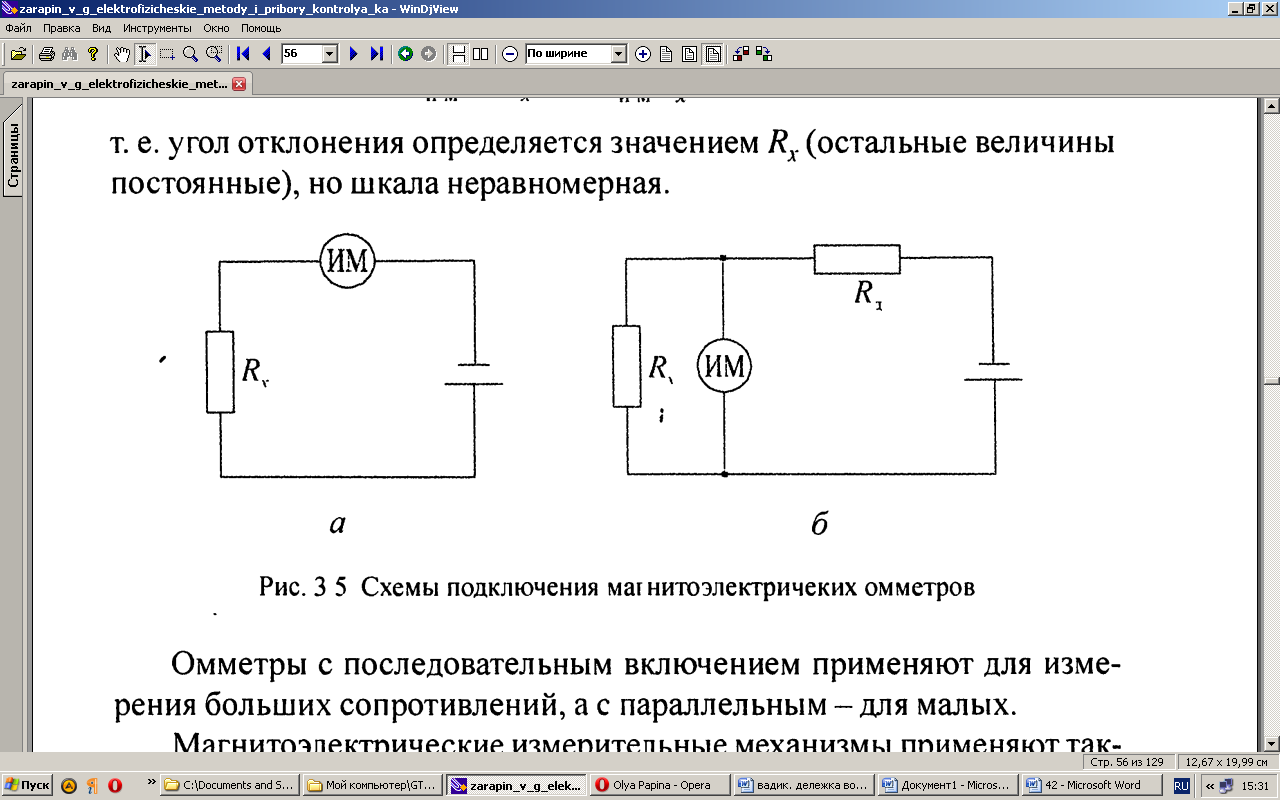Open the Инструменты menu
Viewport: 1280px width, 800px height.
pyautogui.click(x=157, y=28)
